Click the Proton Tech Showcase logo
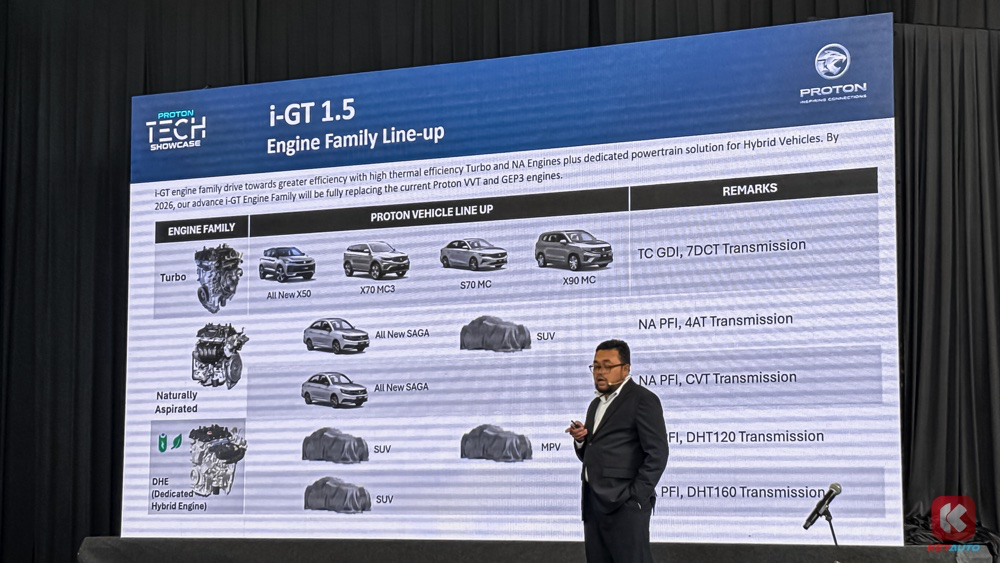 click(x=176, y=130)
